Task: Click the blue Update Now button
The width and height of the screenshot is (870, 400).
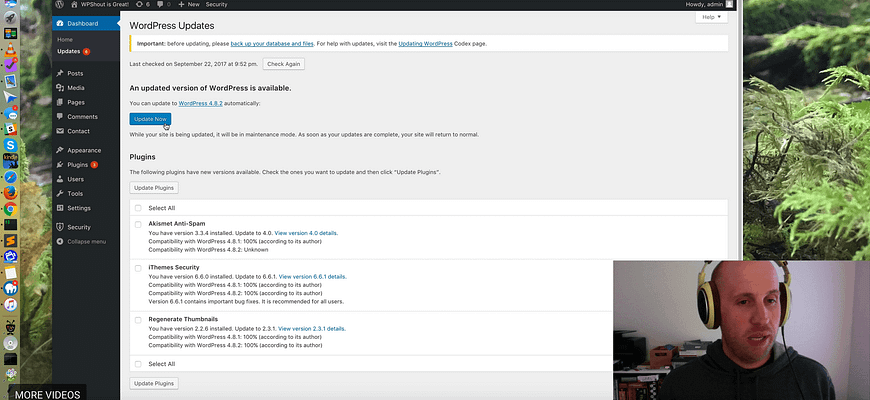Action: [150, 119]
